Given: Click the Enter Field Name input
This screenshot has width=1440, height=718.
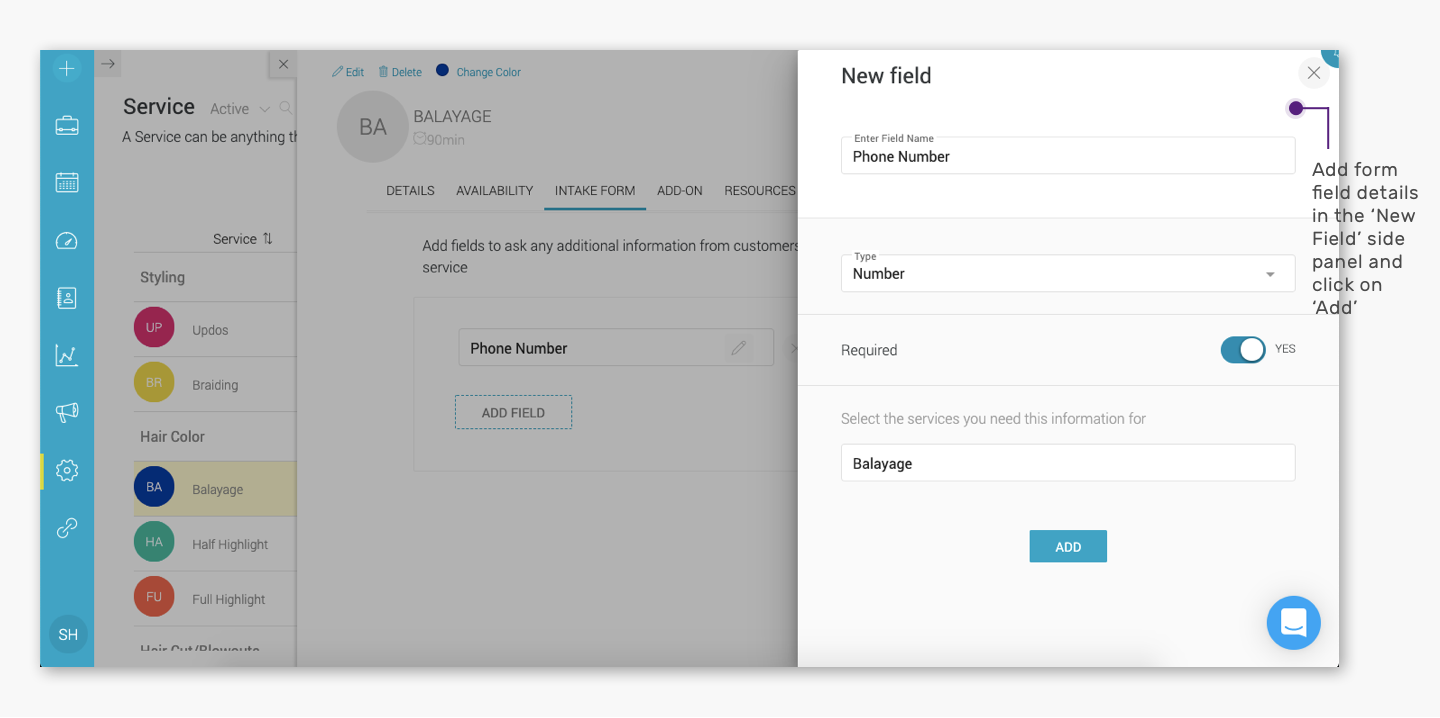Looking at the screenshot, I should pyautogui.click(x=1068, y=155).
